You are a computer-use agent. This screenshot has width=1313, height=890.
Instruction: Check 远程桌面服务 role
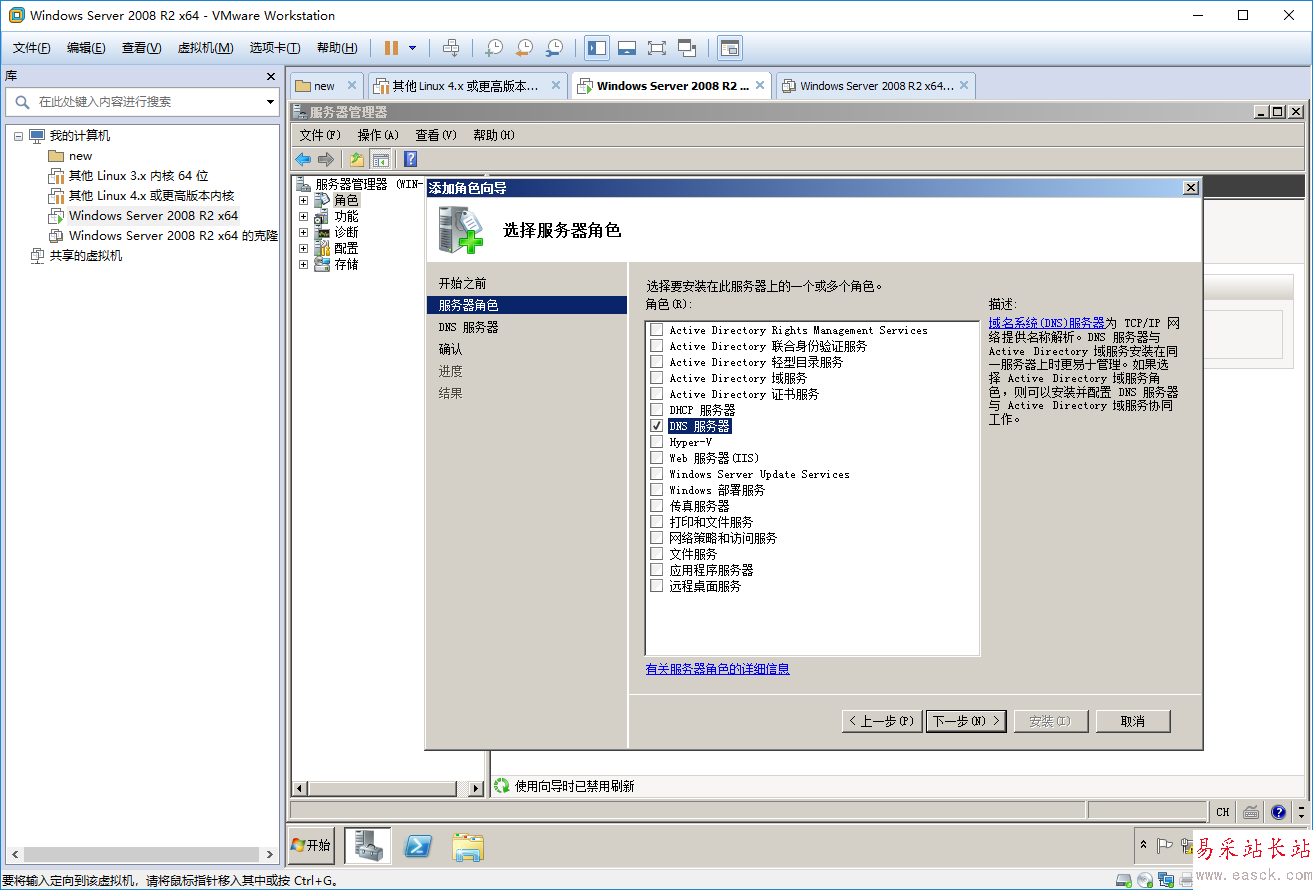[657, 586]
